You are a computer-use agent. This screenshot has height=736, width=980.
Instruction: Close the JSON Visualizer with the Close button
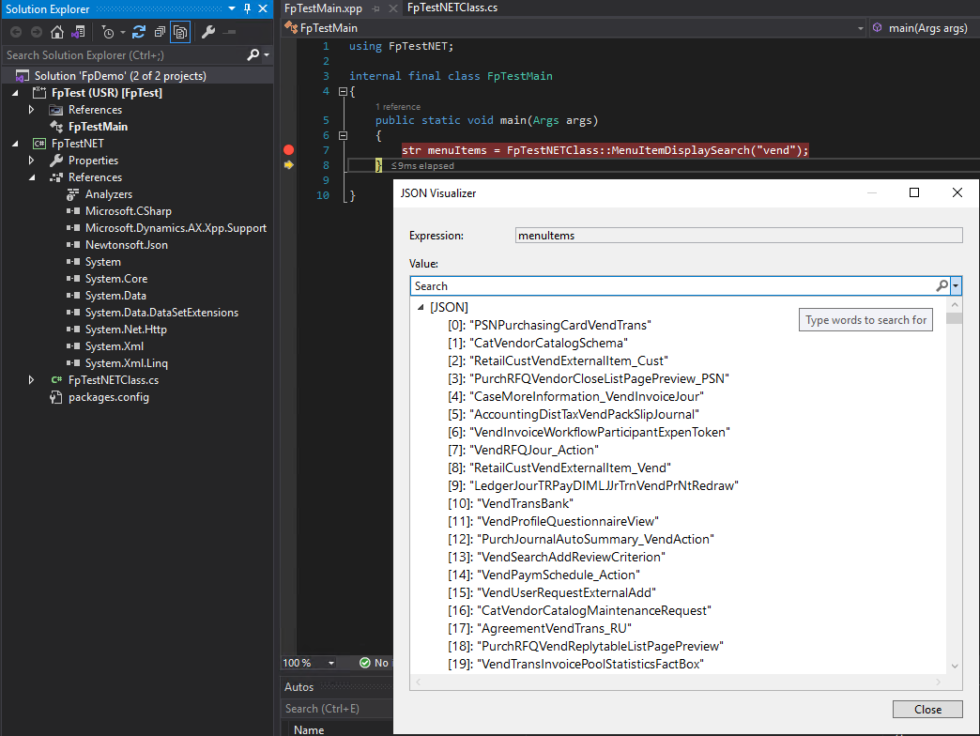[926, 708]
